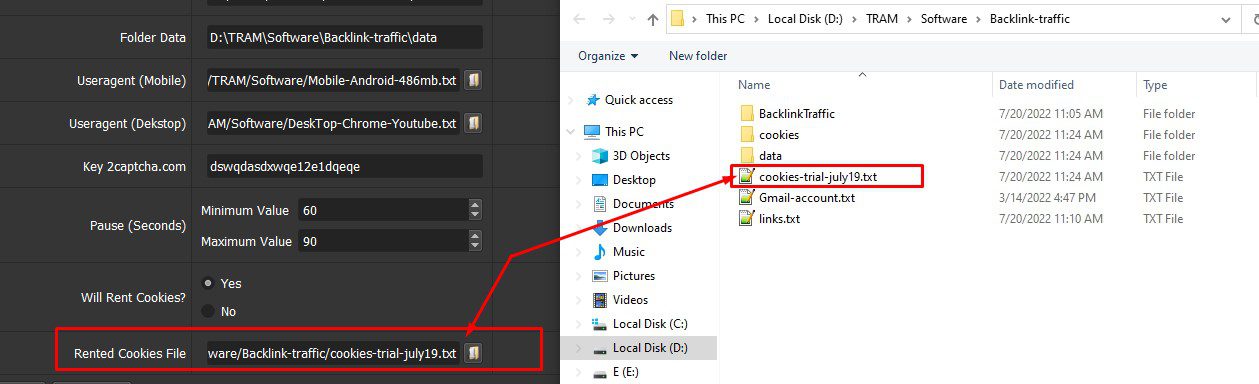Select links.txt file icon

[746, 219]
